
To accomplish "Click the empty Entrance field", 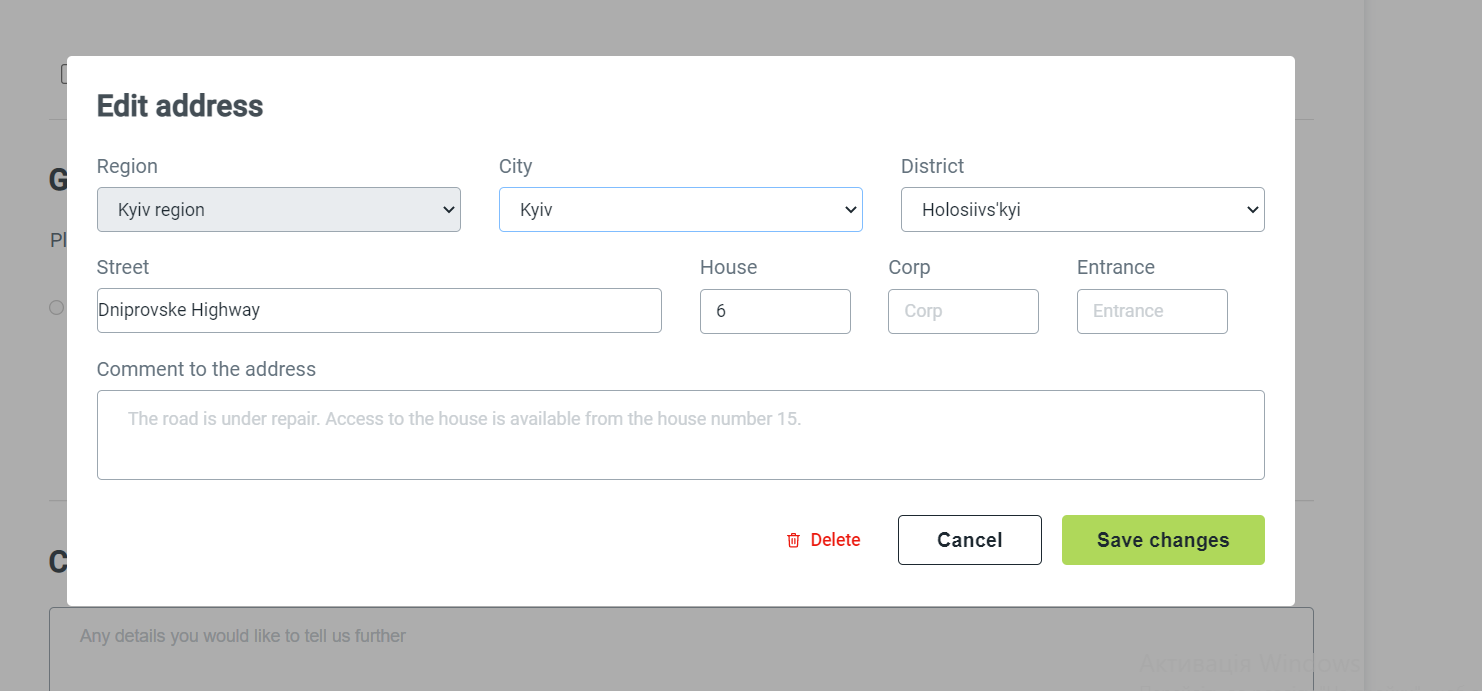I will pos(1152,311).
